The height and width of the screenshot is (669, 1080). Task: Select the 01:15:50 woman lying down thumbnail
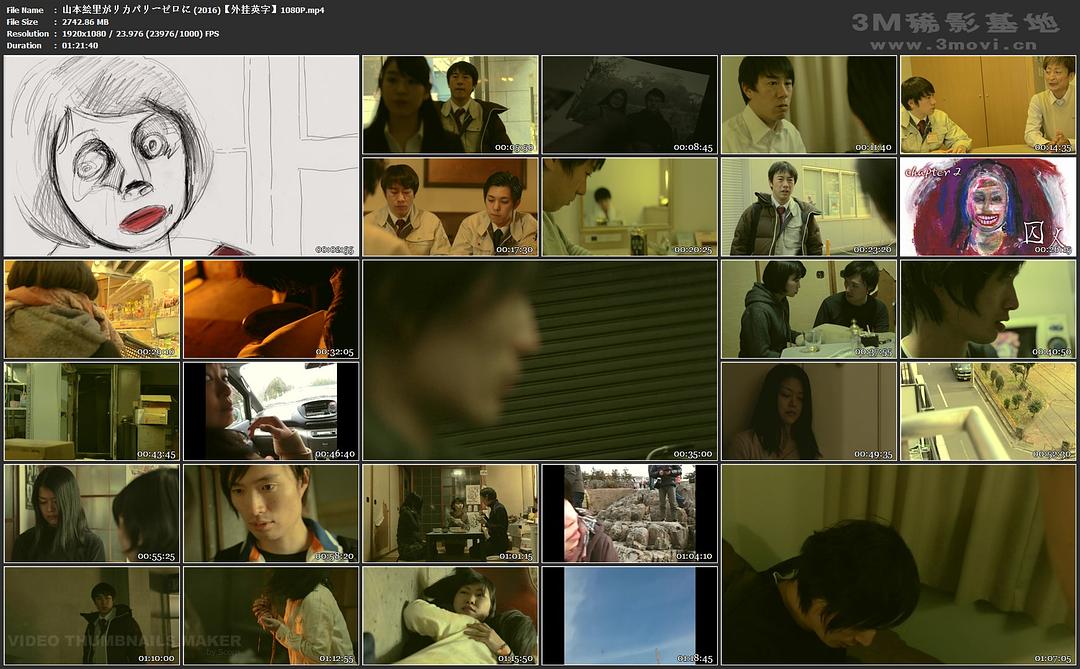[450, 615]
